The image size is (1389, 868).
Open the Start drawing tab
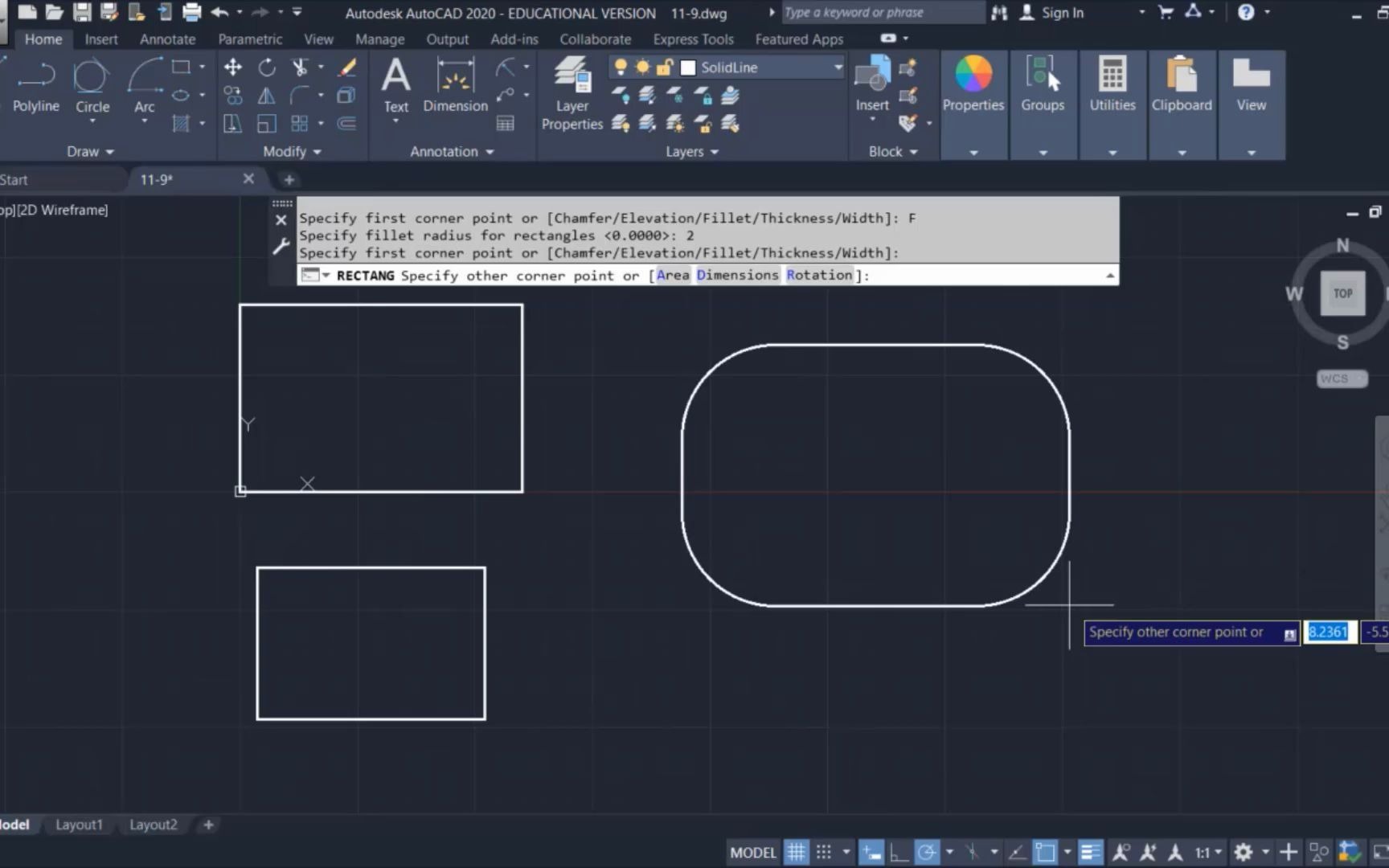[14, 180]
